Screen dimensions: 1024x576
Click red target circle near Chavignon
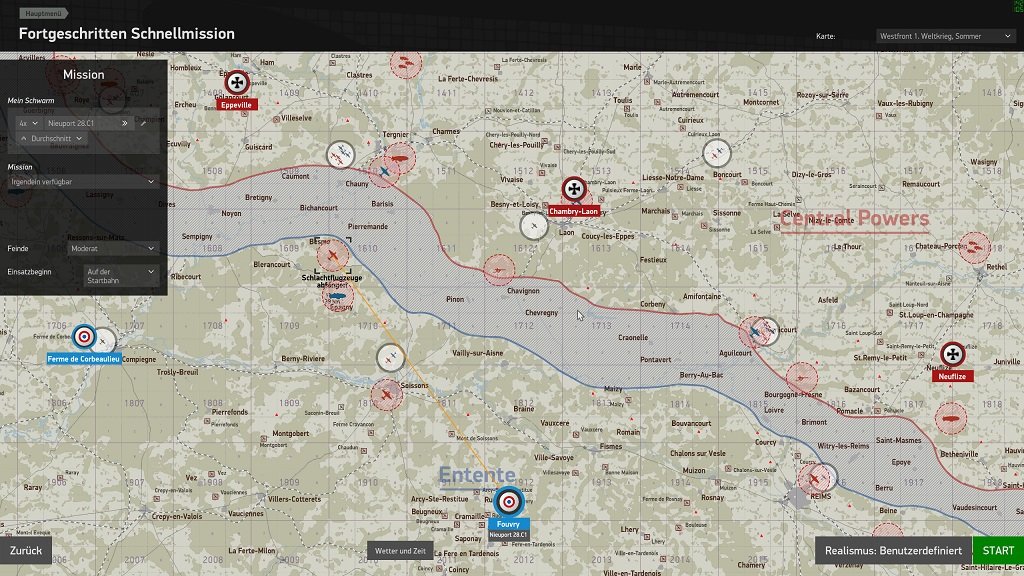point(499,270)
